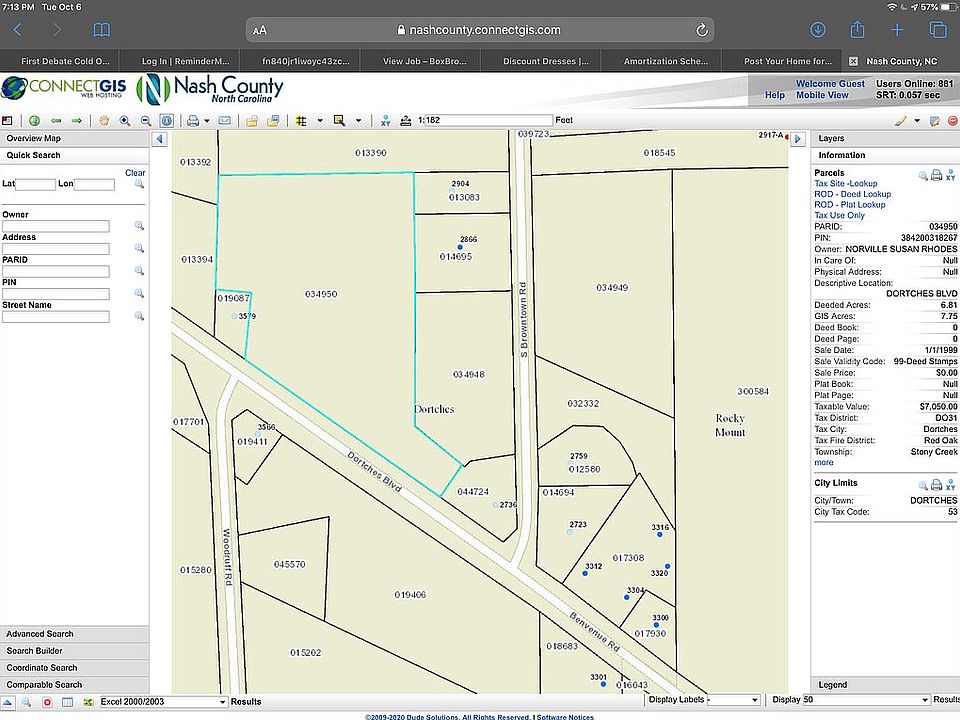Toggle the Identify info tool
960x720 pixels.
click(x=167, y=121)
